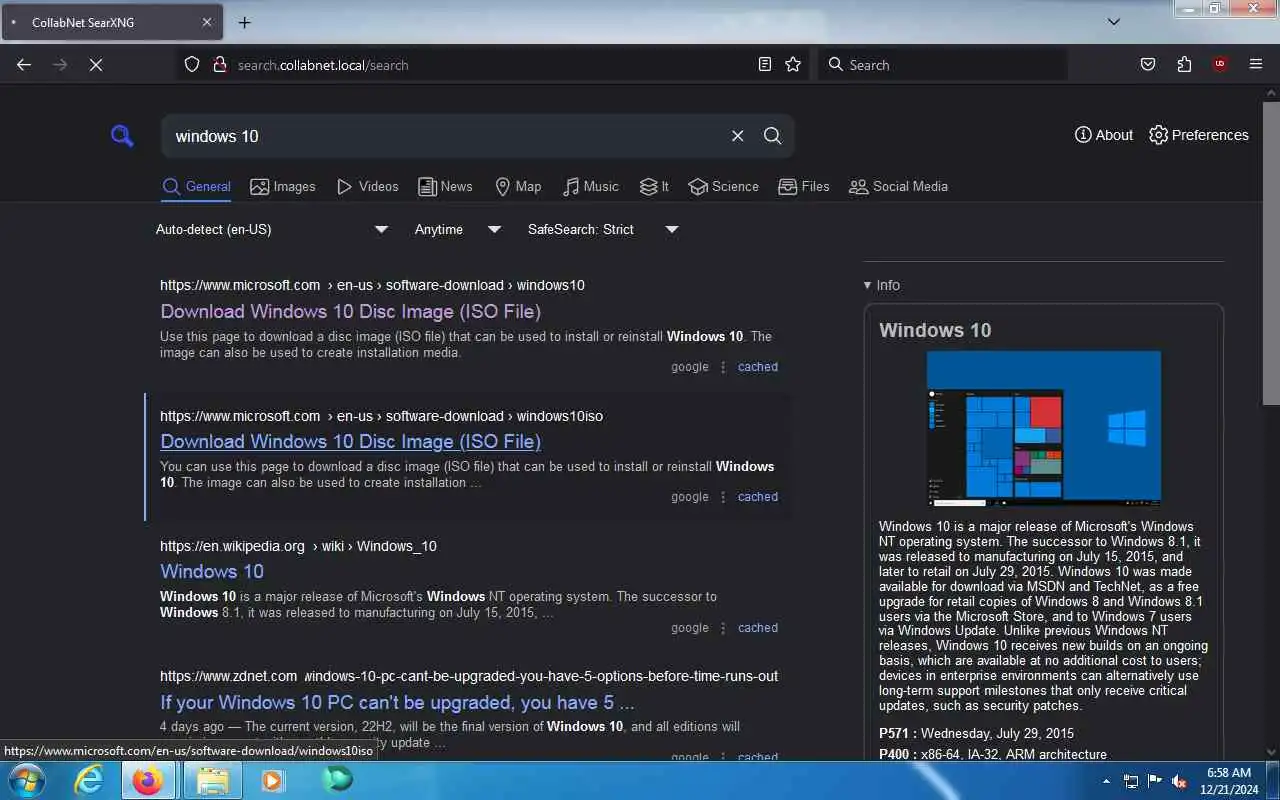Switch to the Images tab
The image size is (1280, 800).
[x=282, y=186]
